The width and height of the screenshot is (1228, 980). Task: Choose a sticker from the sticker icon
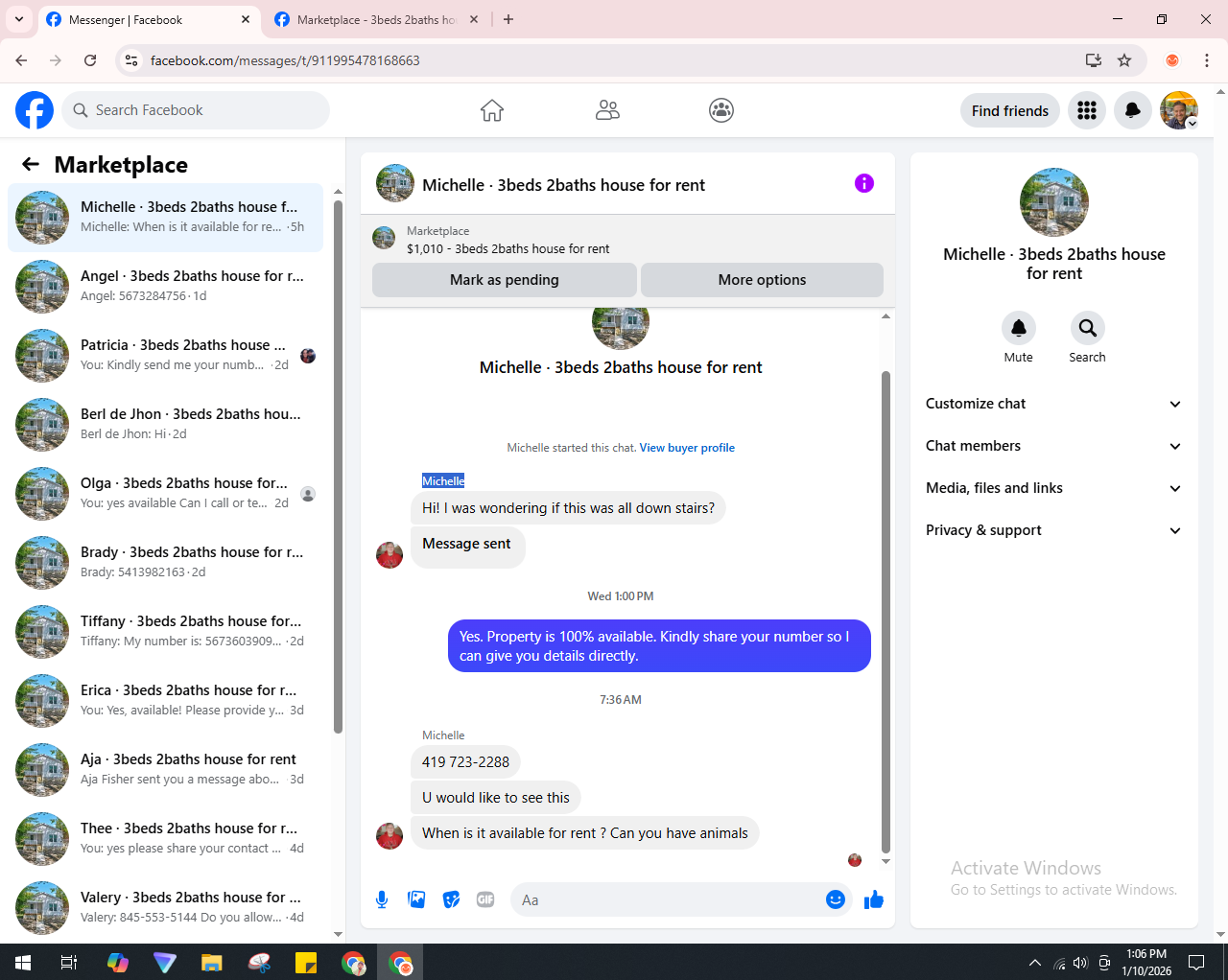click(451, 899)
